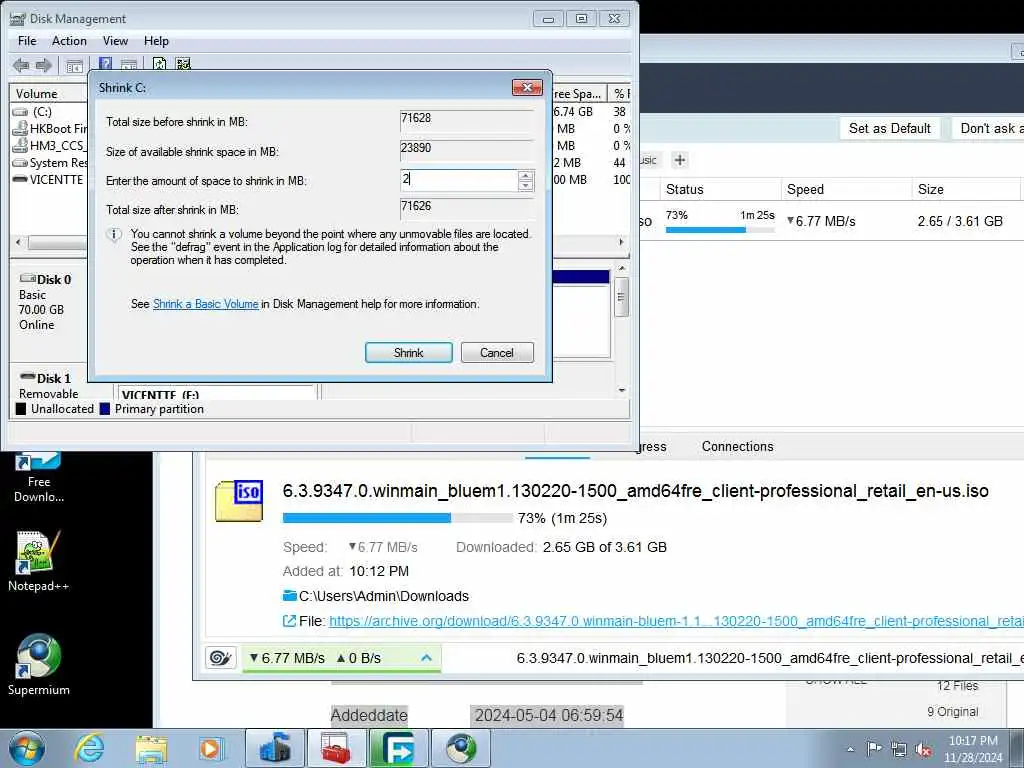
Task: Click Set as Default button in FDM
Action: 889,128
